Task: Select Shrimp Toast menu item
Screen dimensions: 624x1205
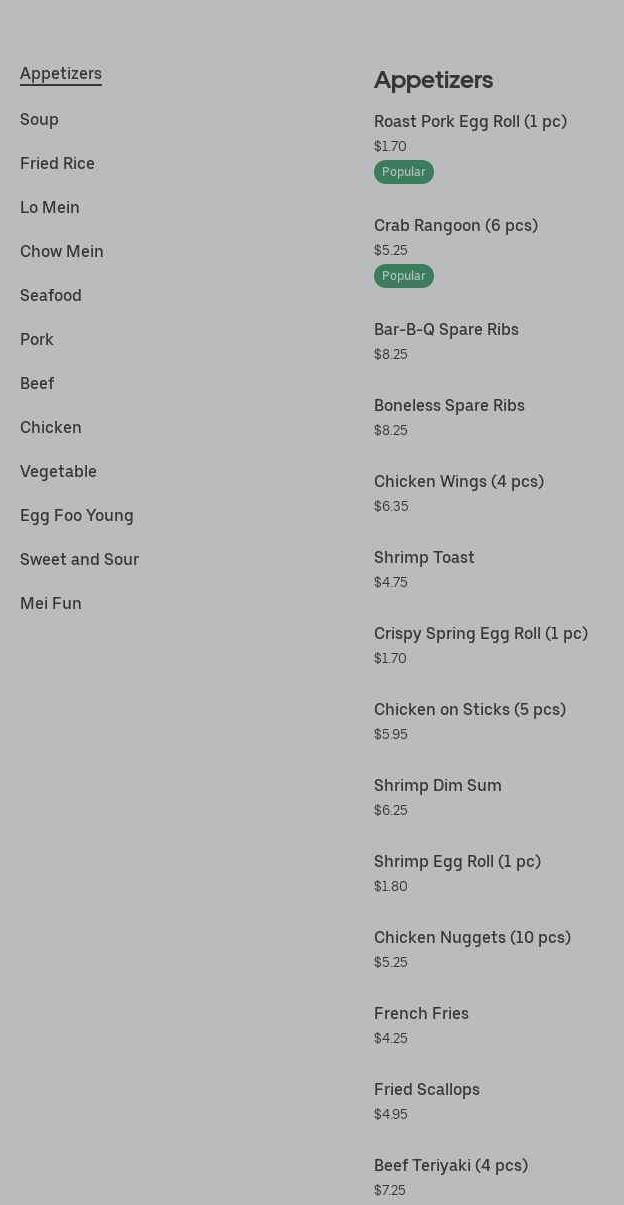Action: click(x=424, y=558)
